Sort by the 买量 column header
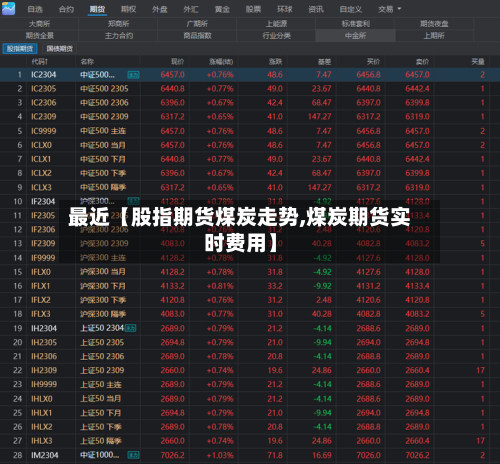The height and width of the screenshot is (464, 500). (x=478, y=62)
